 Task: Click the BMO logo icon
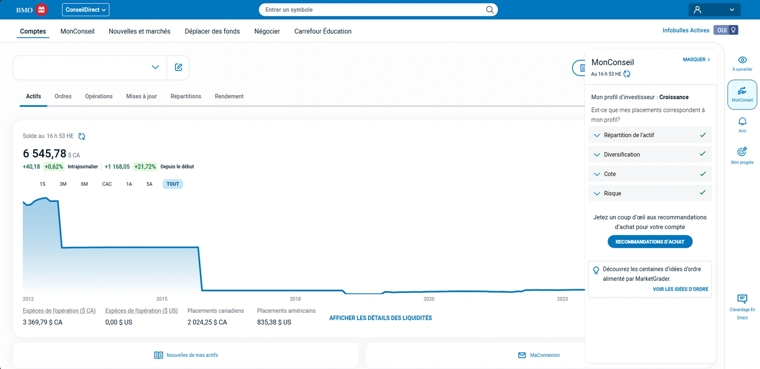[42, 10]
